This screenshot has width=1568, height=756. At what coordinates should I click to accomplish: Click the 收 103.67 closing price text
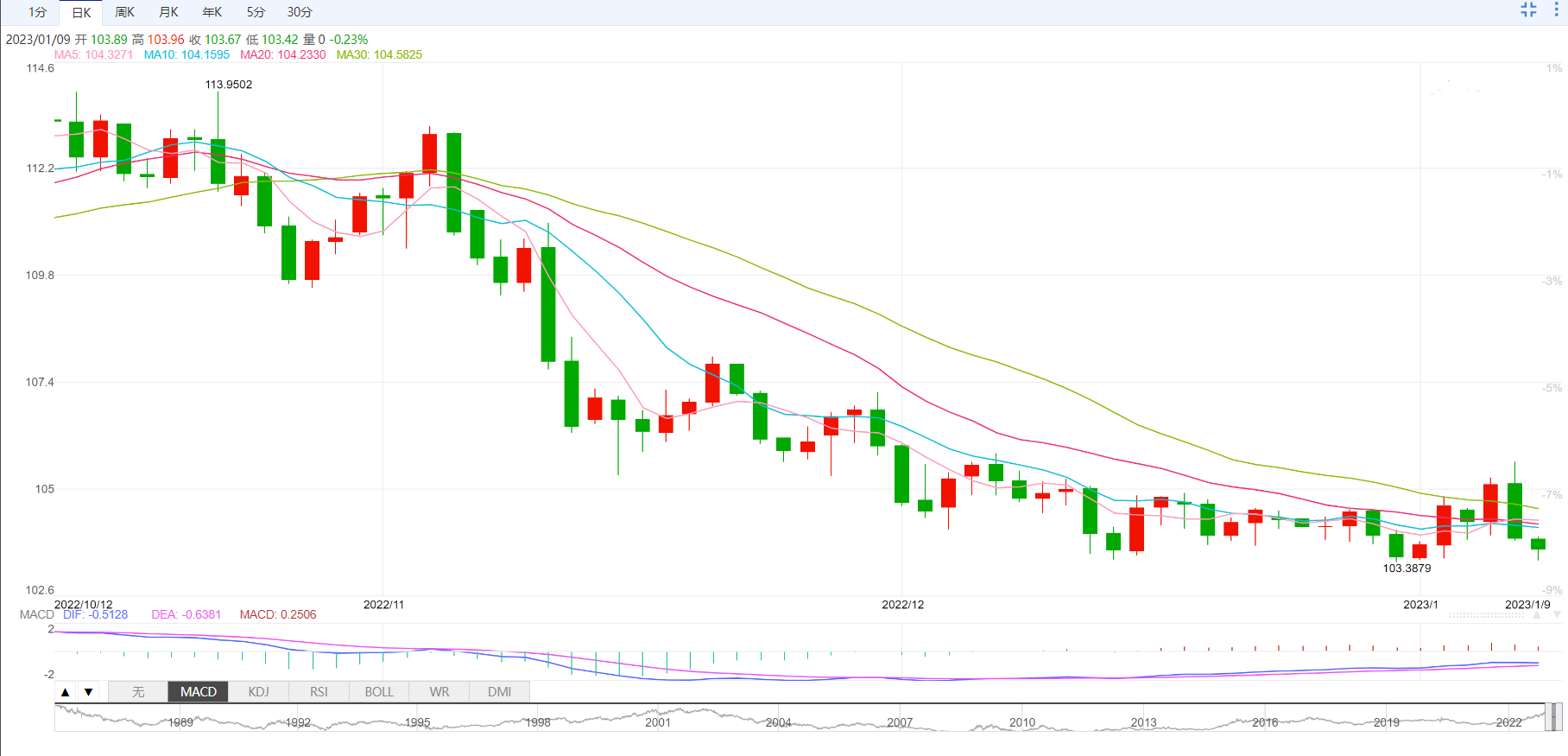(x=215, y=40)
